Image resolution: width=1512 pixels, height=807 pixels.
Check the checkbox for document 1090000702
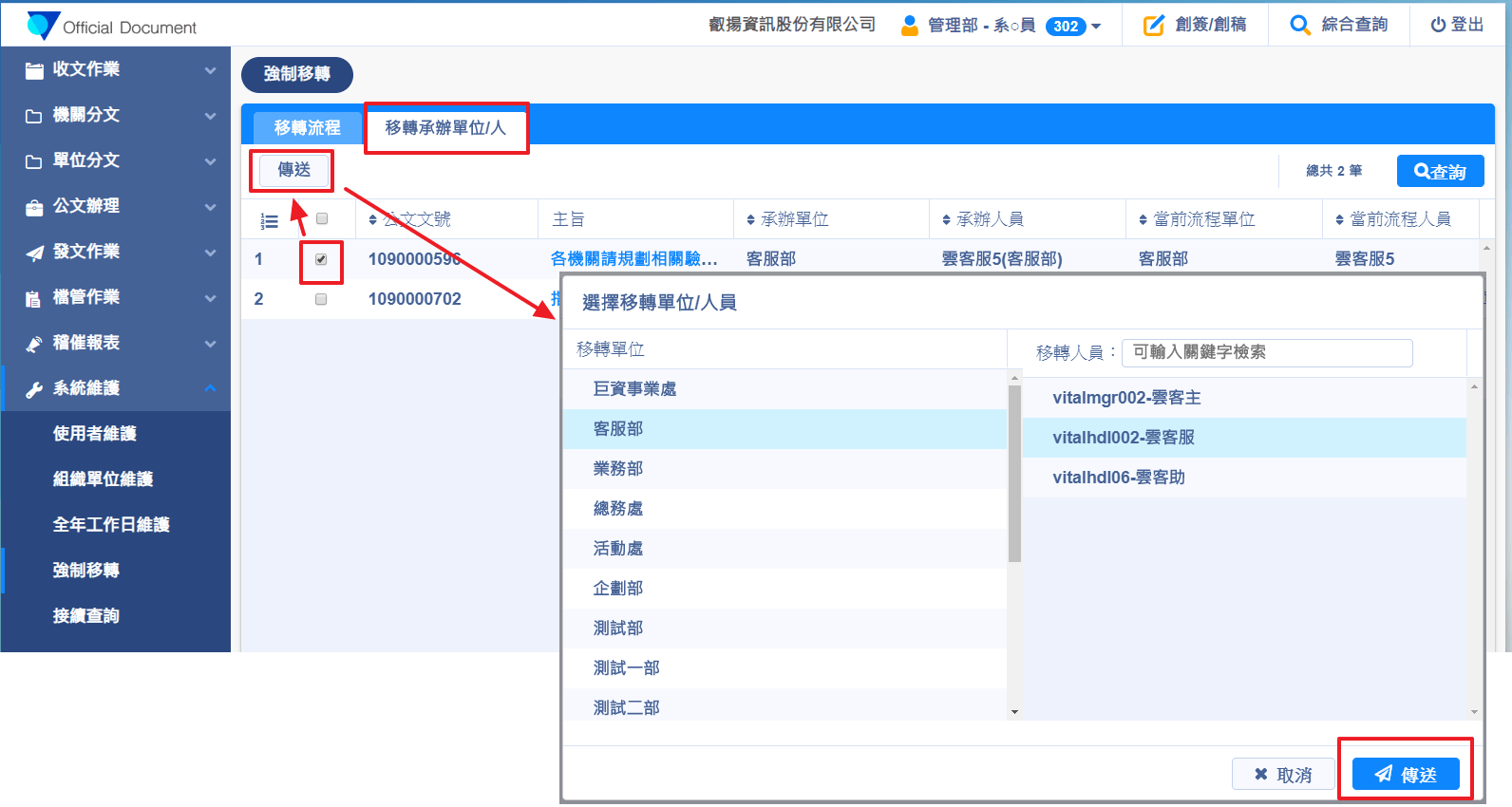(321, 299)
